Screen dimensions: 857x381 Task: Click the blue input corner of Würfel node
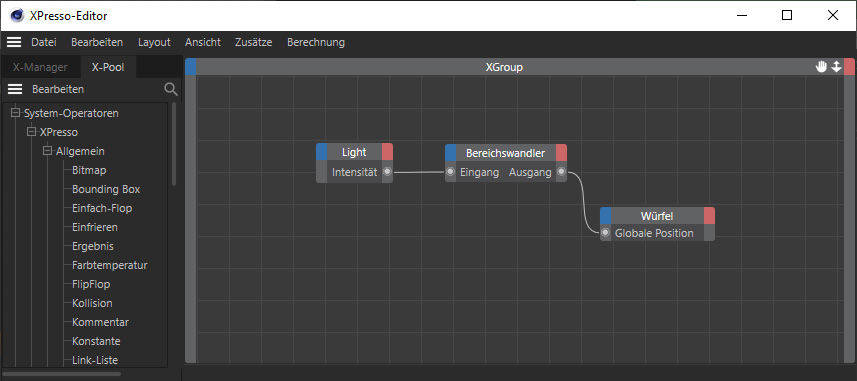pos(606,216)
